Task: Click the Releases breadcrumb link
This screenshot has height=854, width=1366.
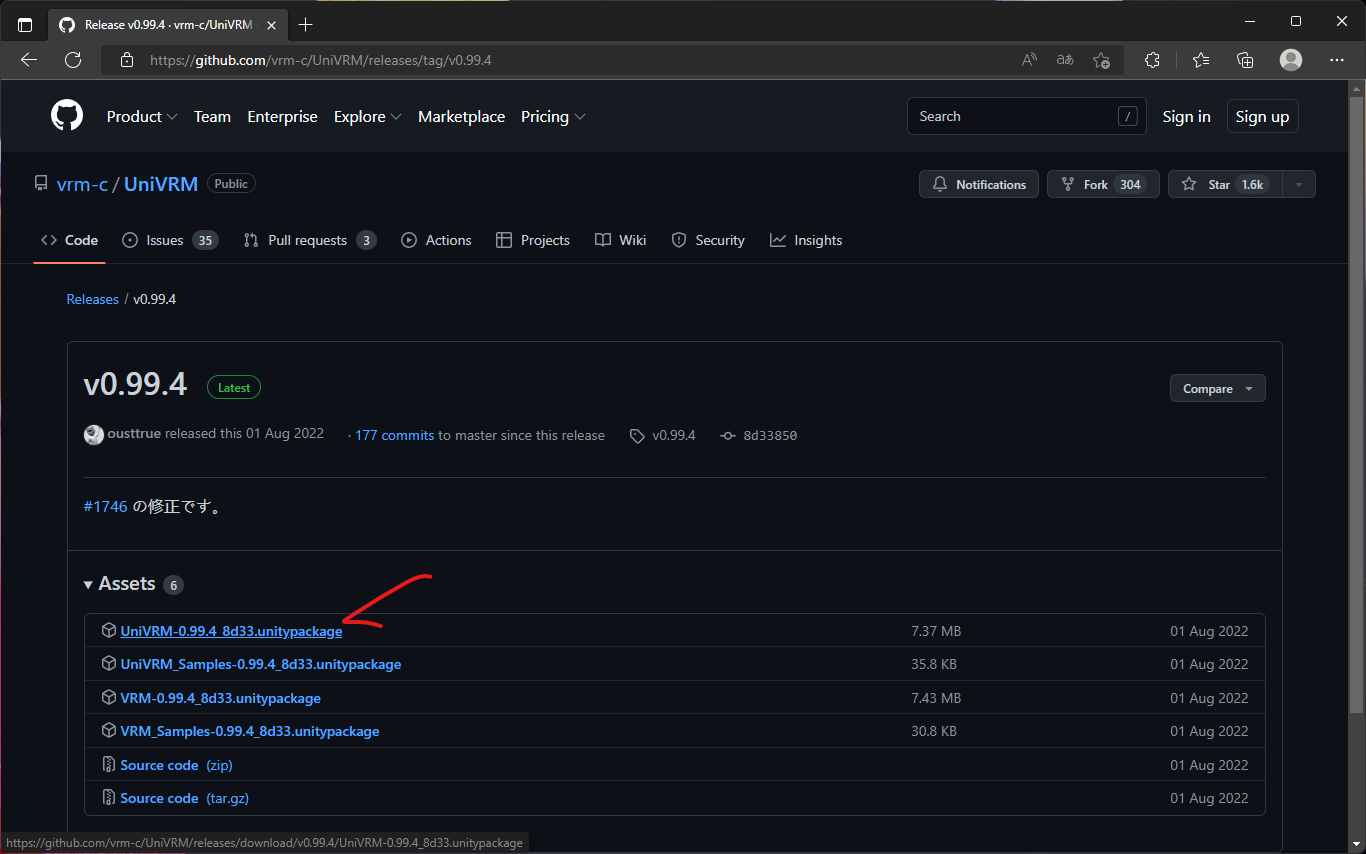Action: [x=92, y=299]
